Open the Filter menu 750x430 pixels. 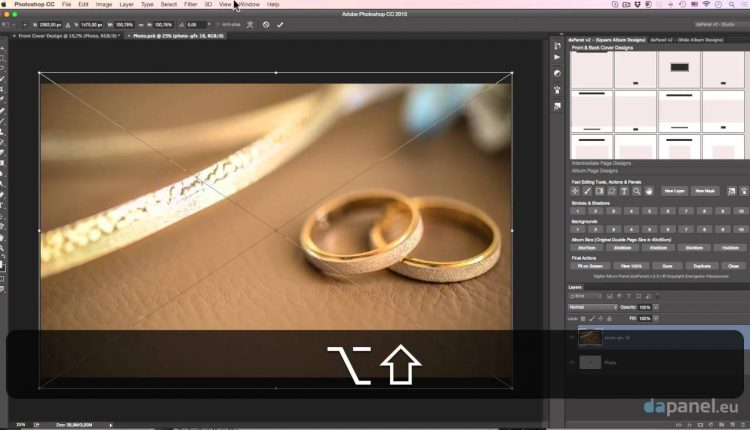190,4
